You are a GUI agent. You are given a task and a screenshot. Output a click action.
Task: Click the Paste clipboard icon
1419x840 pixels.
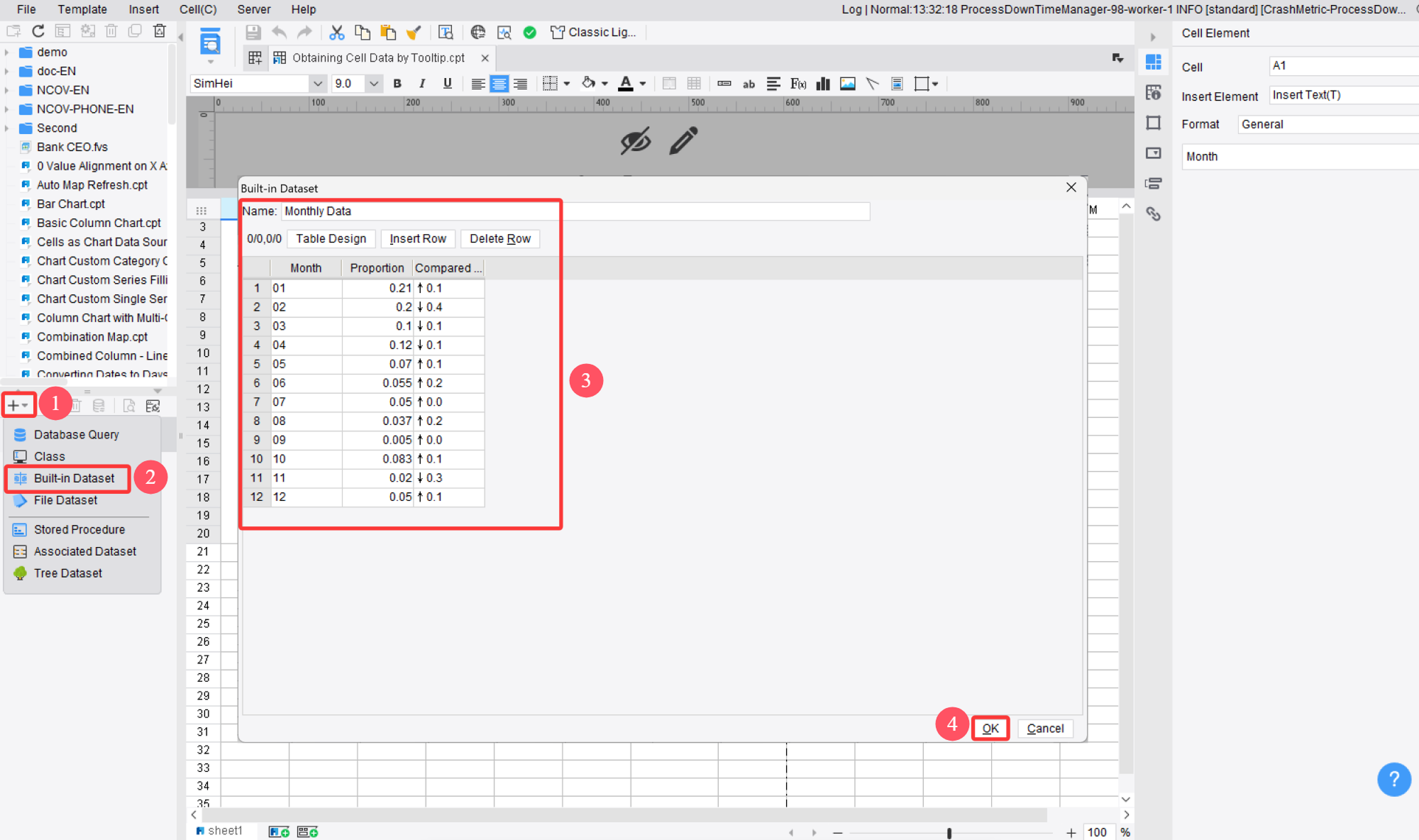tap(388, 33)
